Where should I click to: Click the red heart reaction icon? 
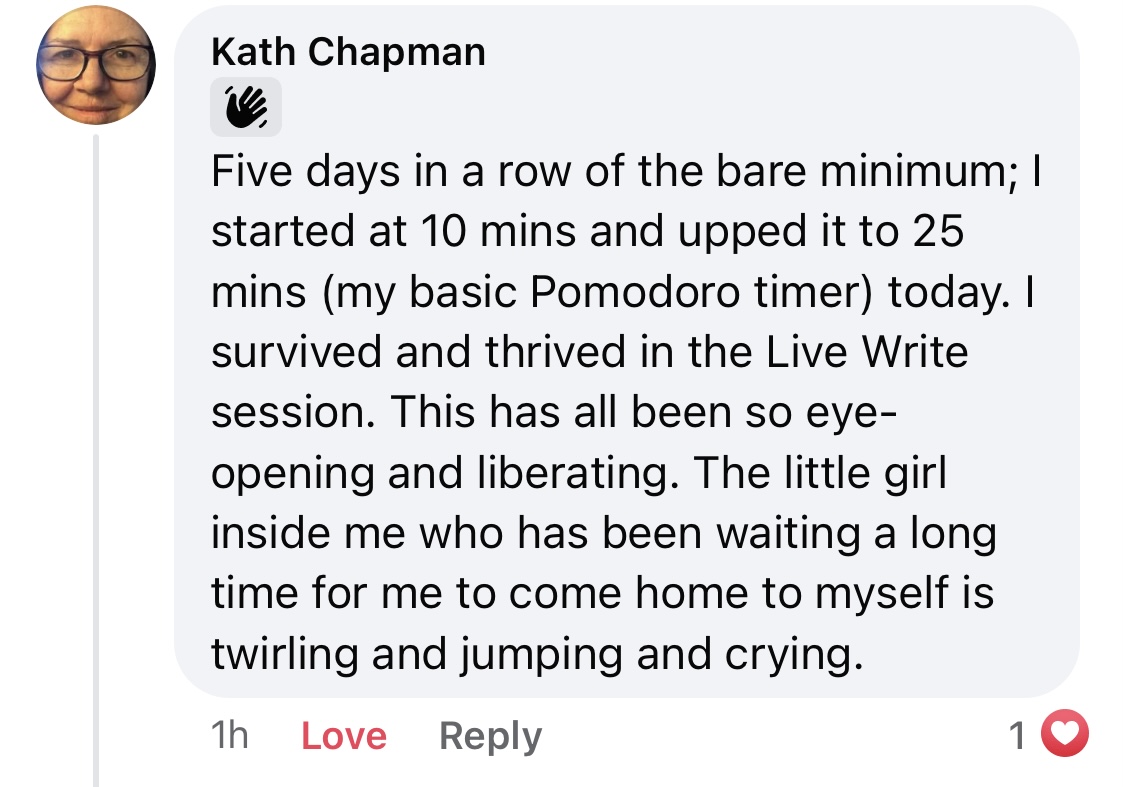tap(1064, 736)
